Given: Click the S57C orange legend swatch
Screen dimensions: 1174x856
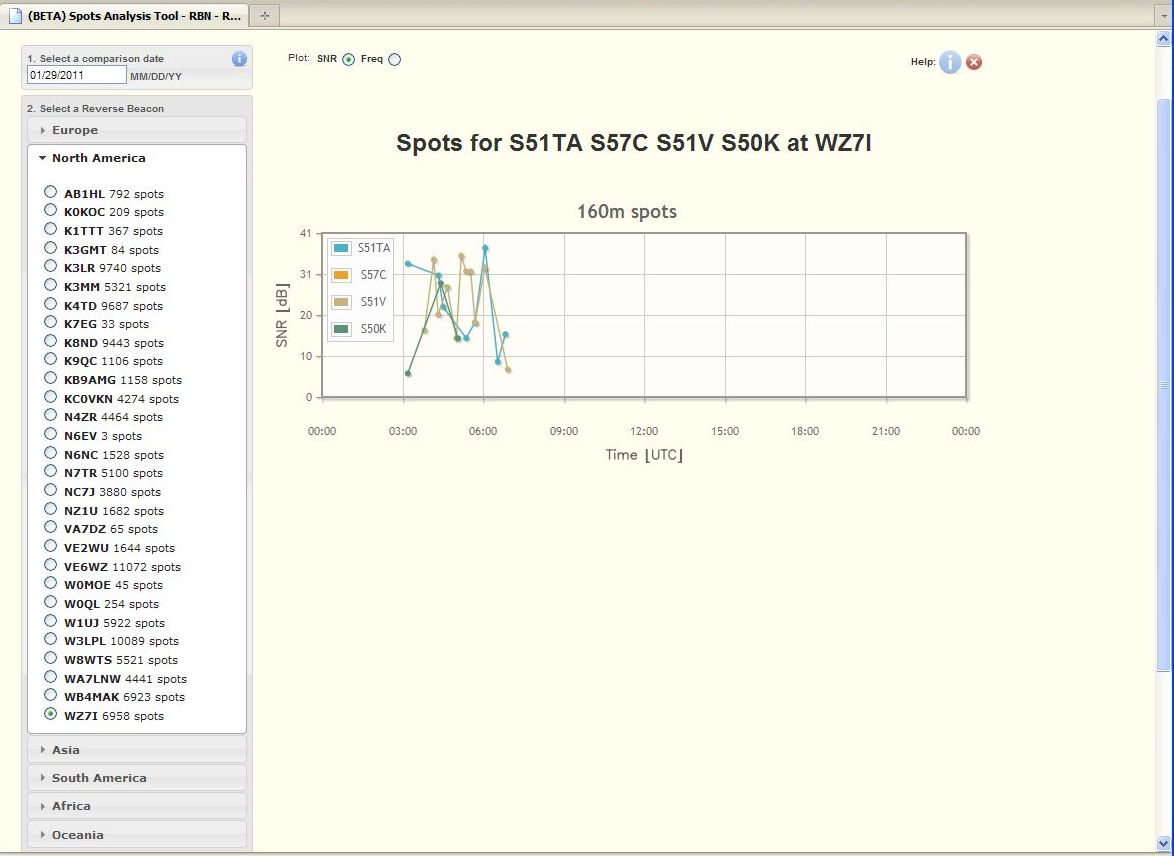Looking at the screenshot, I should [x=342, y=275].
